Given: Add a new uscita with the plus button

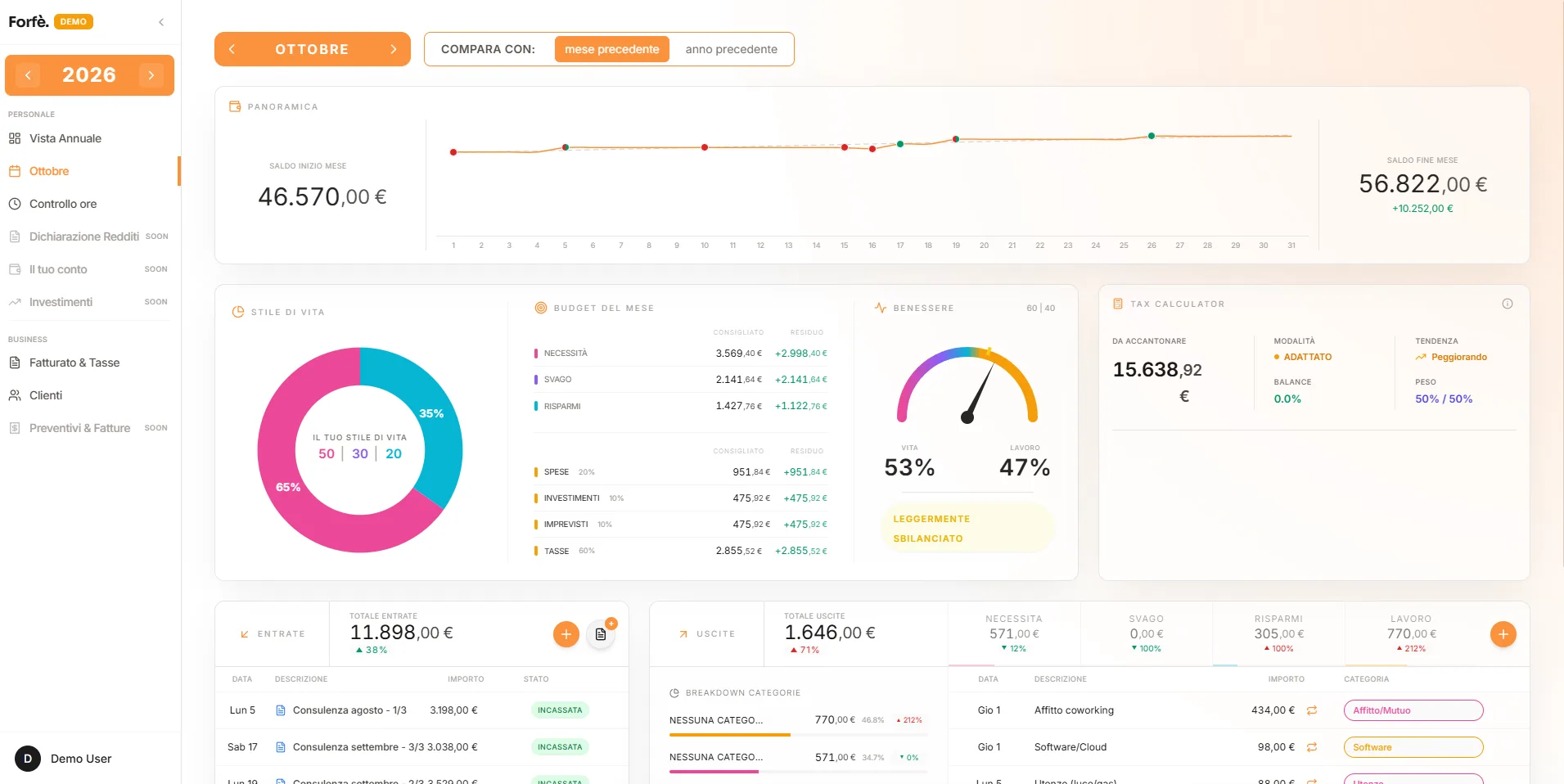Looking at the screenshot, I should coord(1503,634).
